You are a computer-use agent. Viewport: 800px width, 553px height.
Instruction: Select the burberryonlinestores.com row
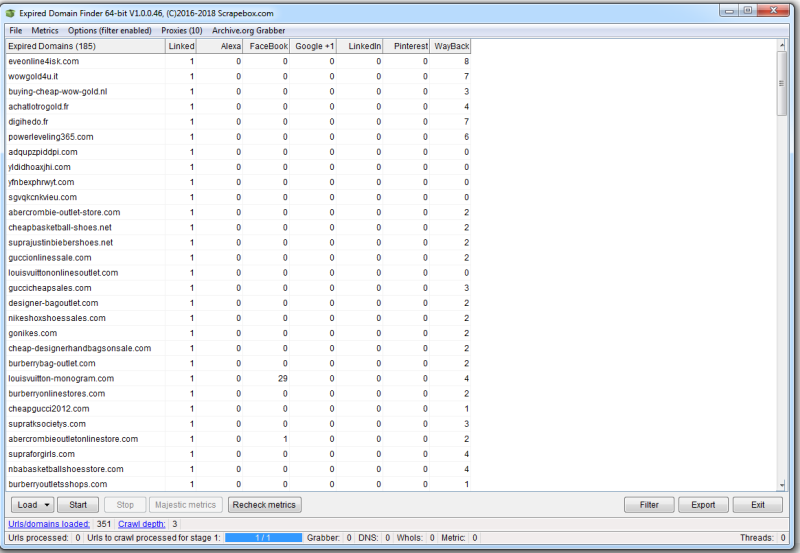(238, 394)
